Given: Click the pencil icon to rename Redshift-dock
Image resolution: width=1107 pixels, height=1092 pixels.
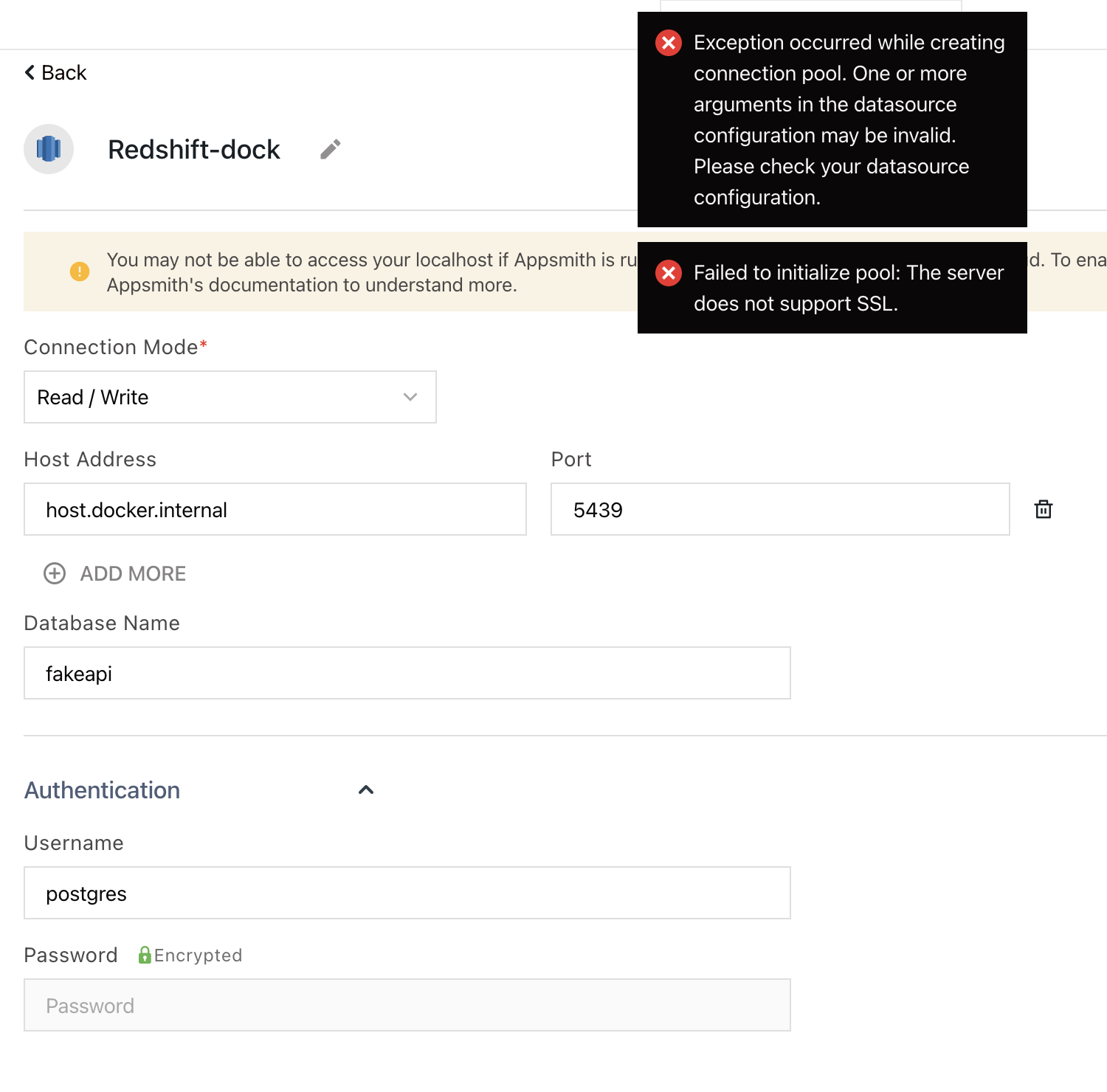Looking at the screenshot, I should point(330,149).
